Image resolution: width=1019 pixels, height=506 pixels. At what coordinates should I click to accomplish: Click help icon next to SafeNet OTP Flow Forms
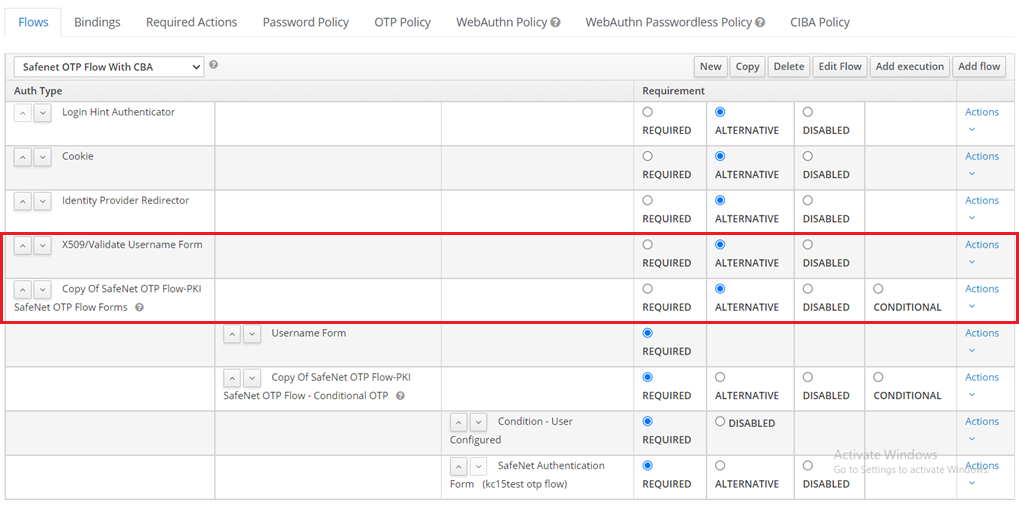[x=139, y=307]
